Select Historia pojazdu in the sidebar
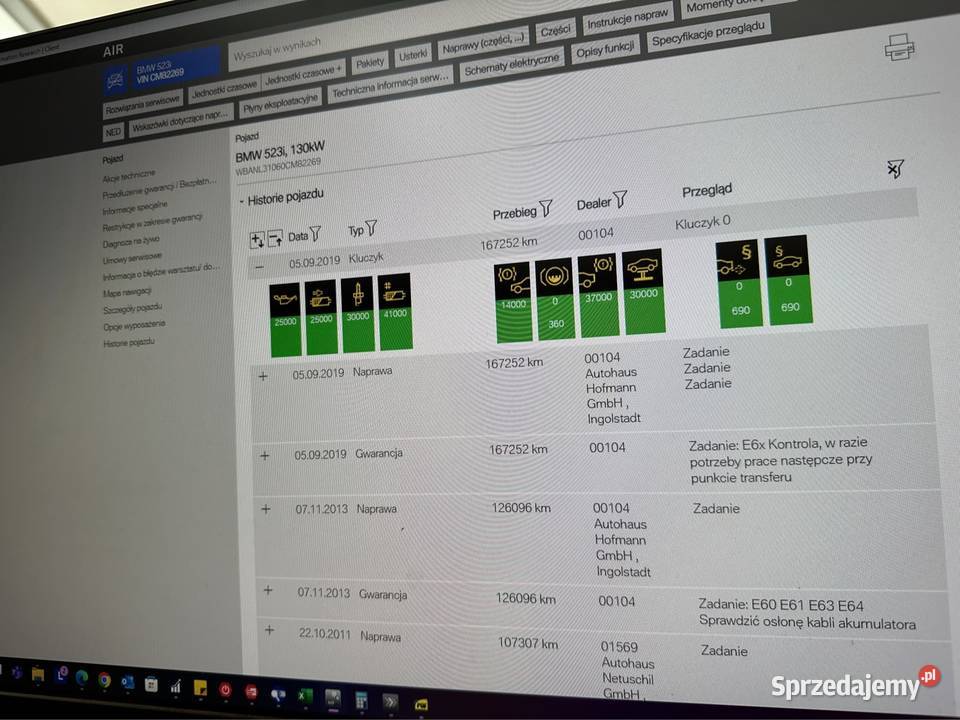 point(129,342)
